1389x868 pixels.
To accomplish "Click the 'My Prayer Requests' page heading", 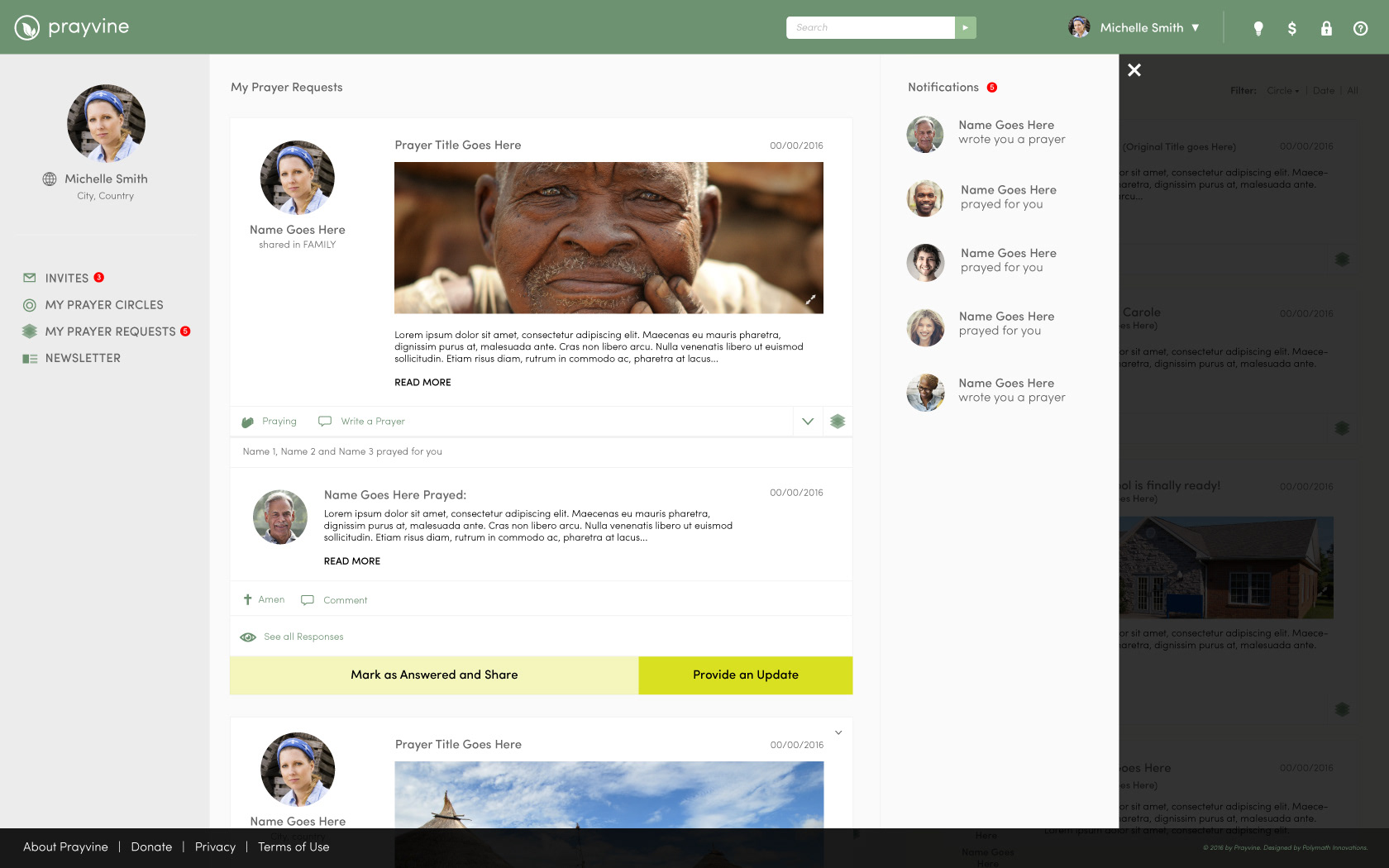I will pos(287,88).
